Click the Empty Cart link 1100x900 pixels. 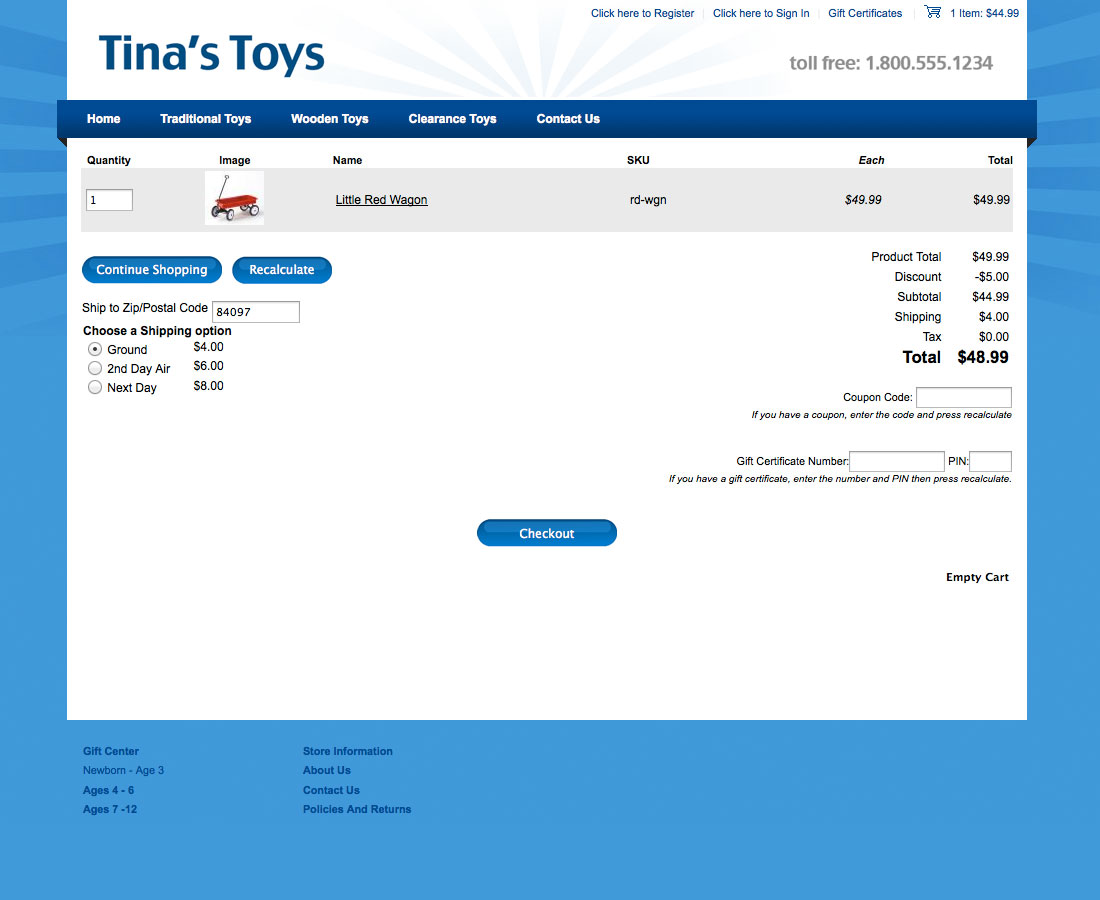[x=977, y=577]
